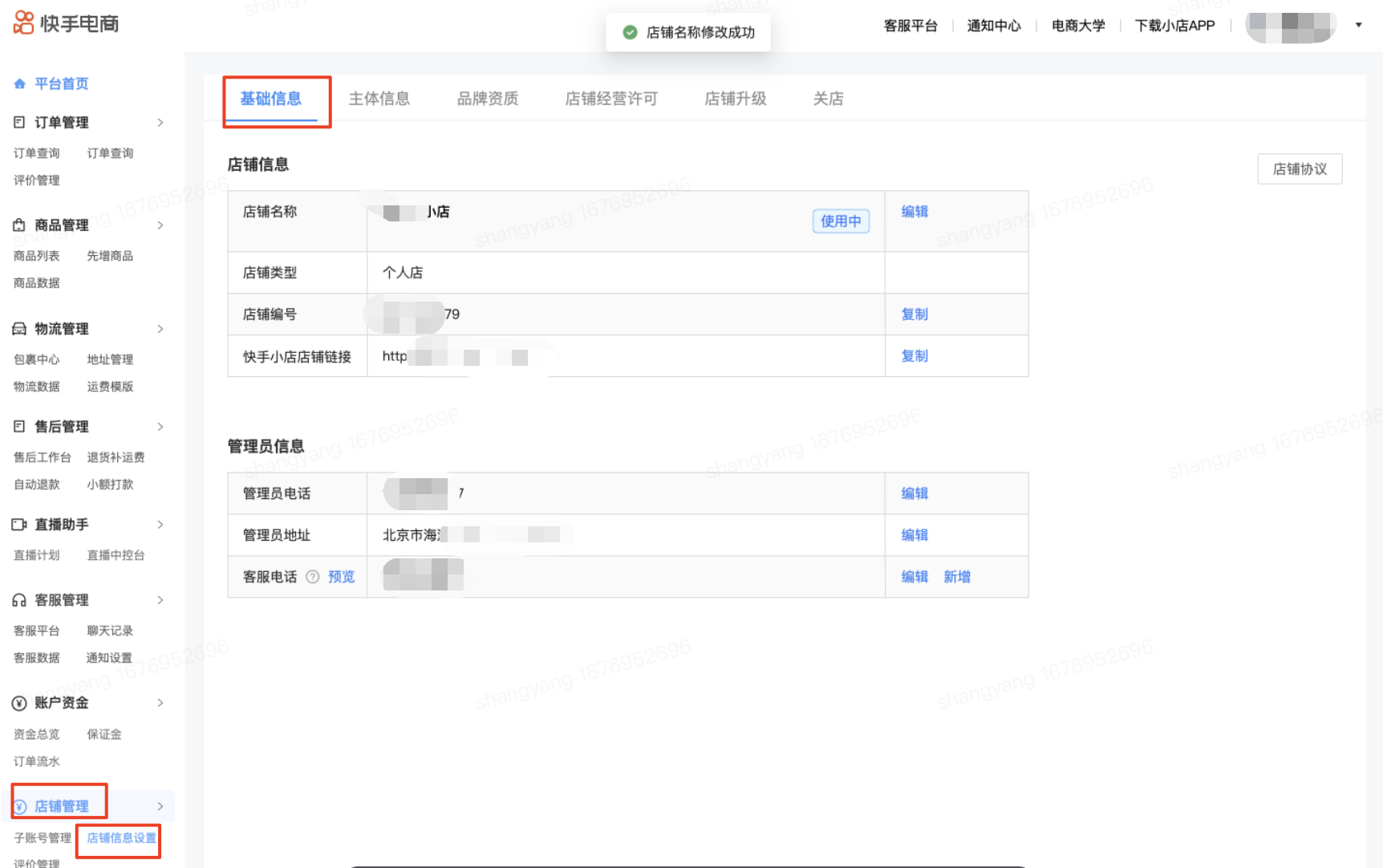Image resolution: width=1383 pixels, height=868 pixels.
Task: Click the 物流管理 truck icon
Action: coord(19,329)
